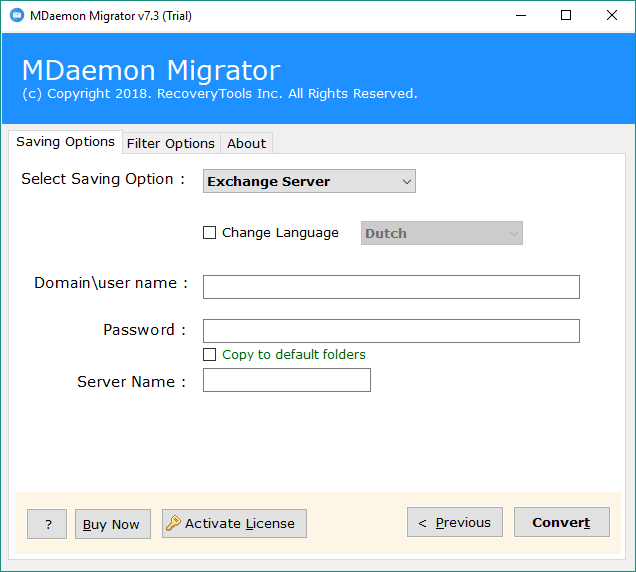Click the Activate License button

(x=234, y=523)
